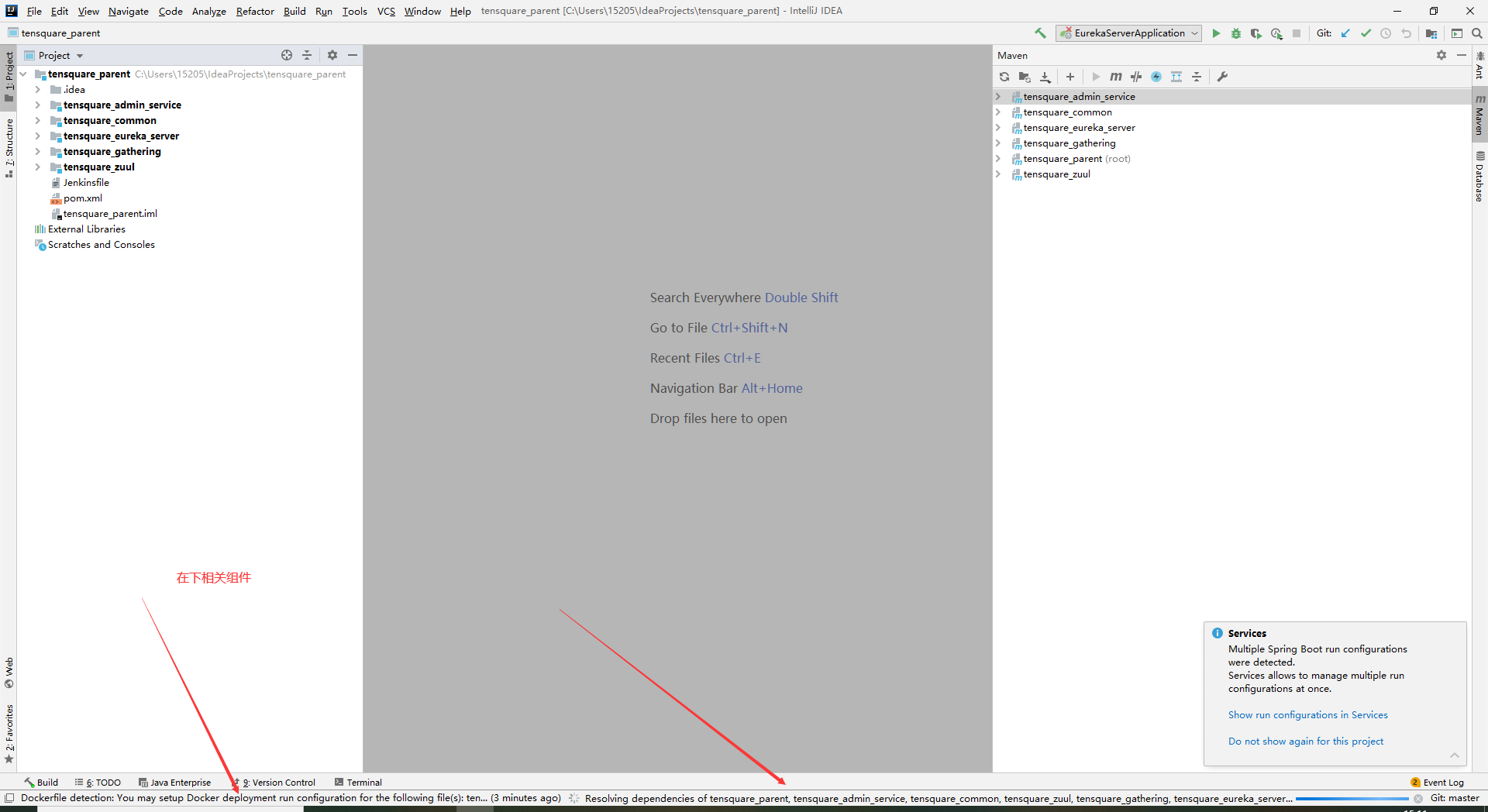
Task: Click the Run Anything icon beside search
Action: 1457,33
